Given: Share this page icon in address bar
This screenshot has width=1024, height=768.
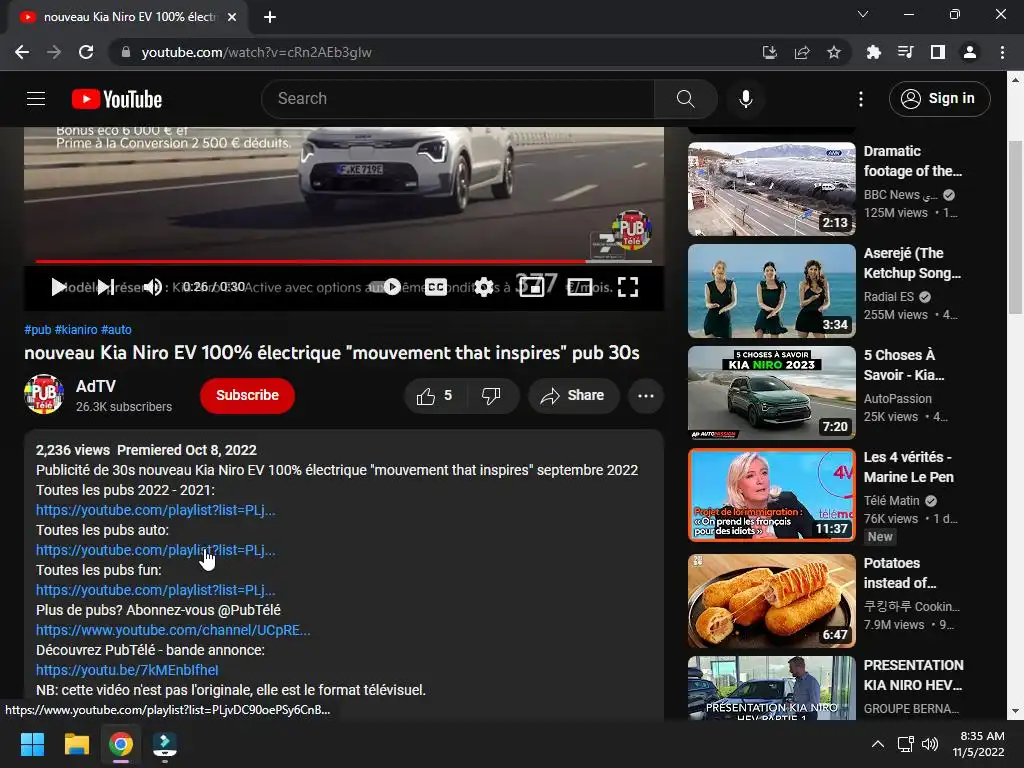Looking at the screenshot, I should (802, 52).
